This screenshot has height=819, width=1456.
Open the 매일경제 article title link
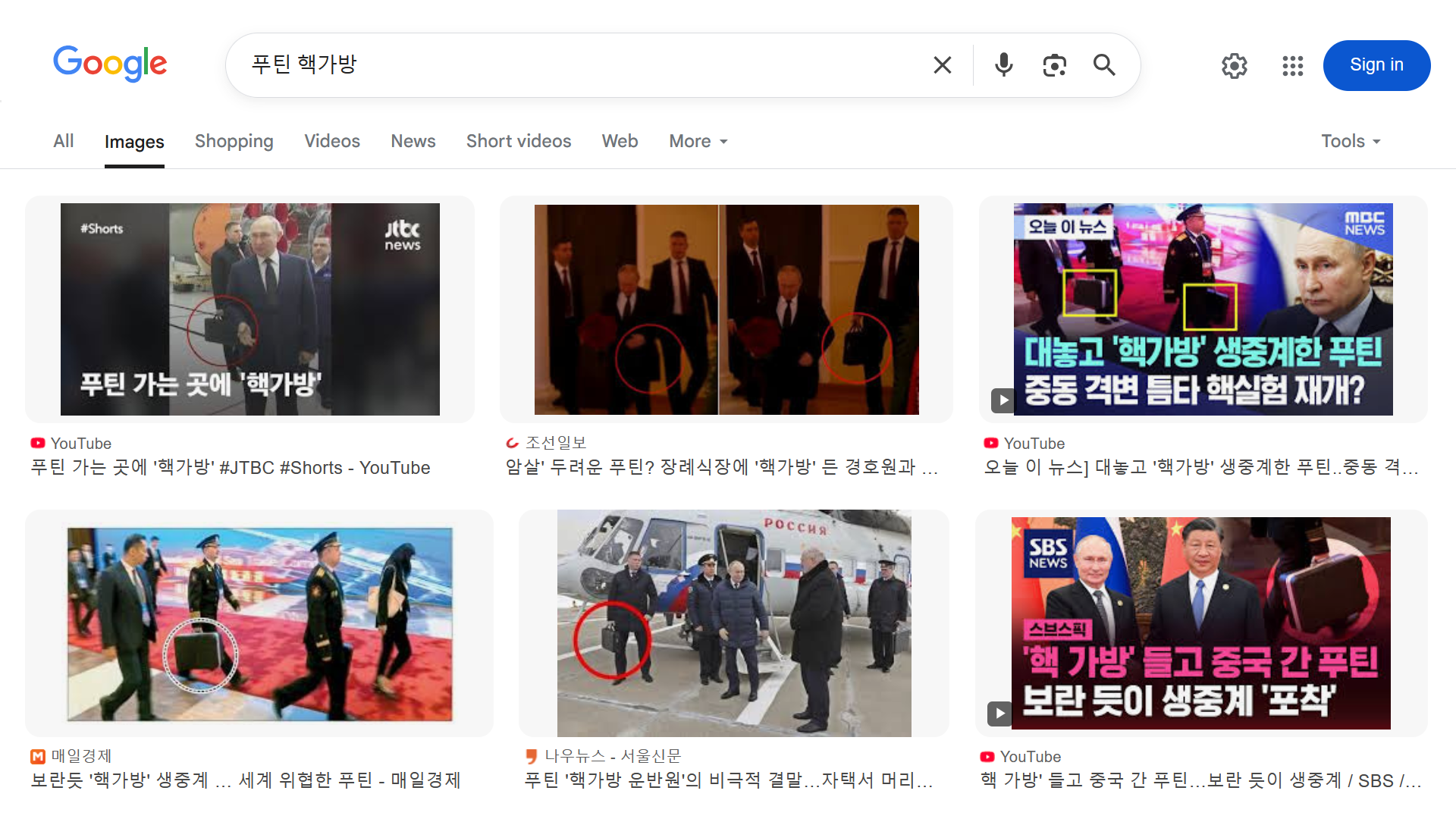point(246,780)
